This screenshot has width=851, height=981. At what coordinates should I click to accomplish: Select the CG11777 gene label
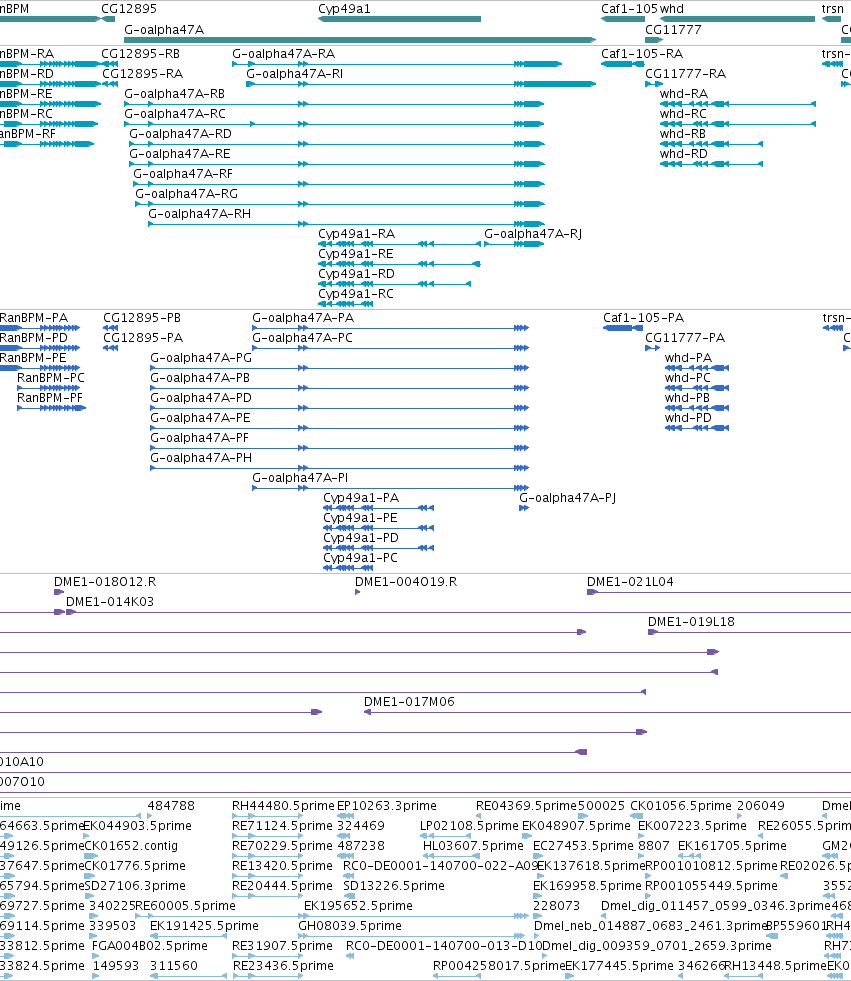(673, 29)
